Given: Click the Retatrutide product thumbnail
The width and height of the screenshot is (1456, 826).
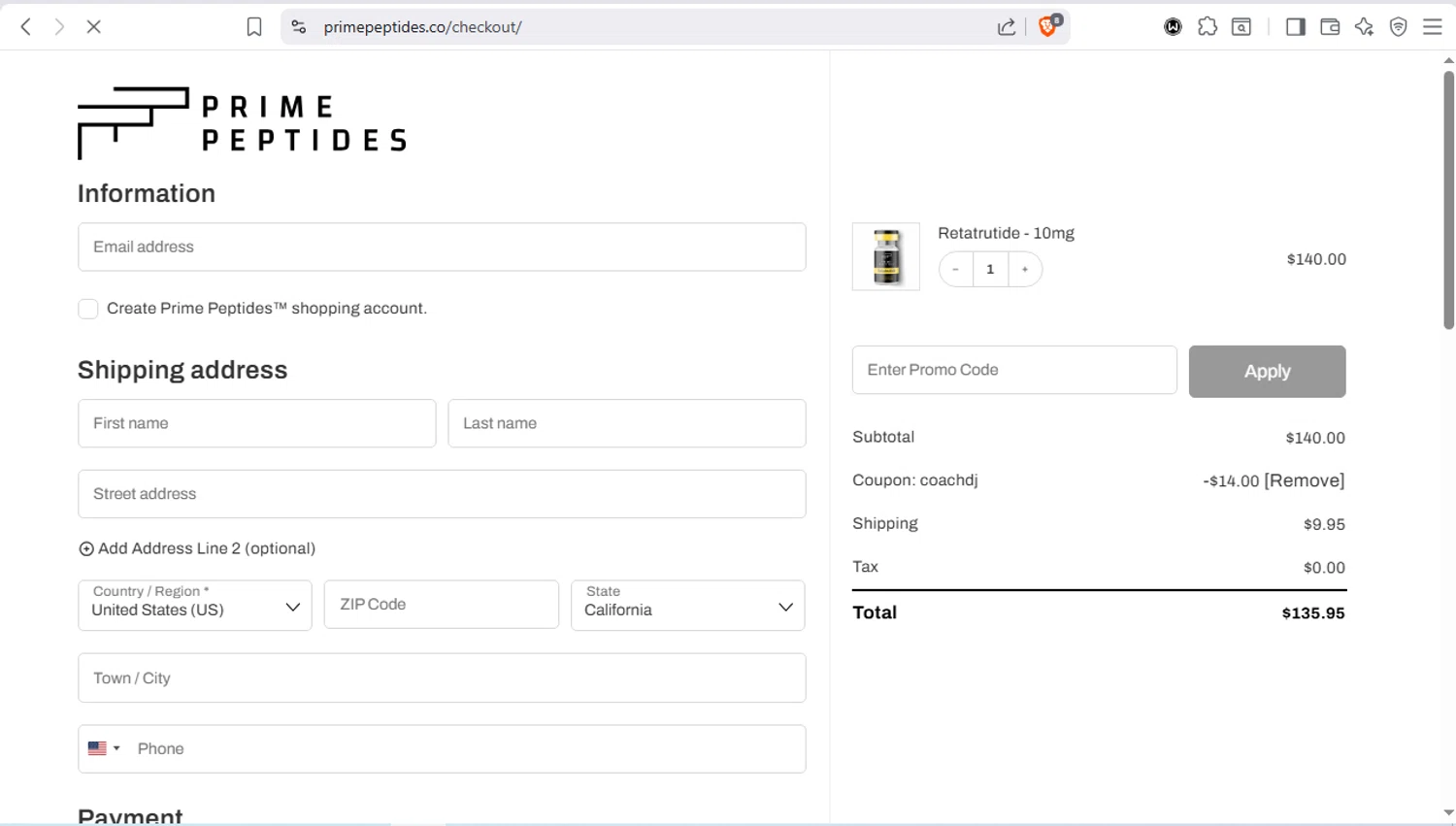Looking at the screenshot, I should point(886,256).
